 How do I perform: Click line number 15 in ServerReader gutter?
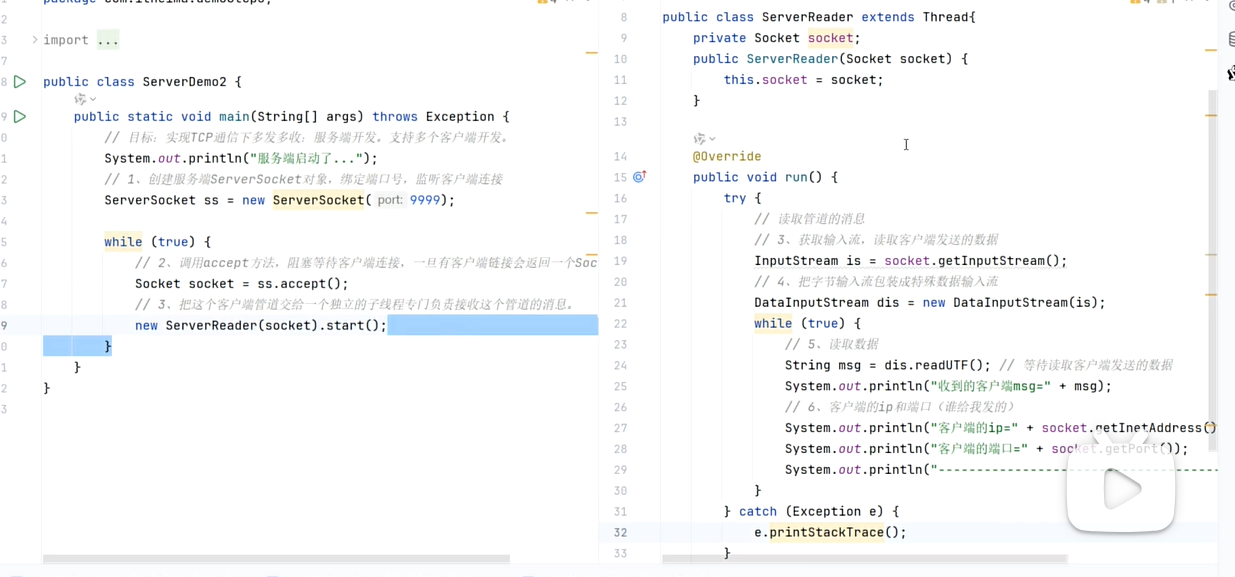pyautogui.click(x=620, y=177)
